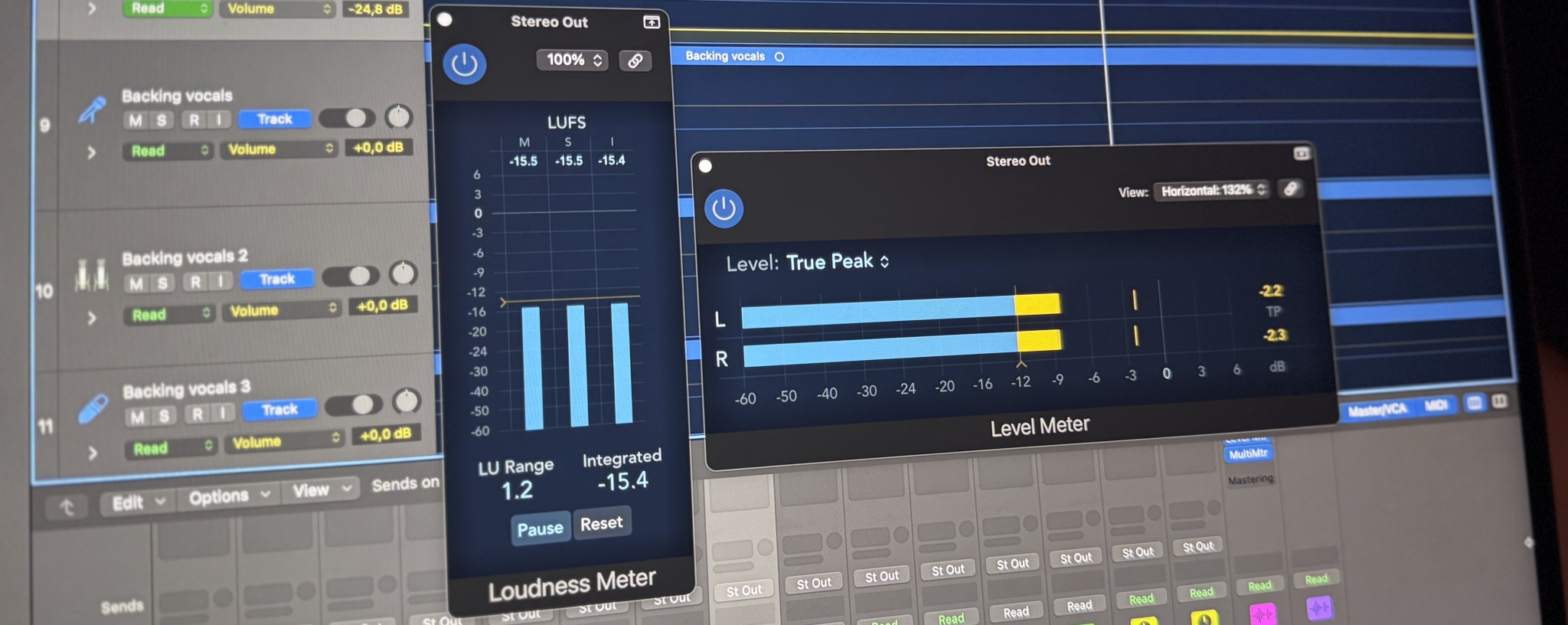Viewport: 1568px width, 625px height.
Task: Solo the Backing vocals 2 track
Action: [162, 283]
